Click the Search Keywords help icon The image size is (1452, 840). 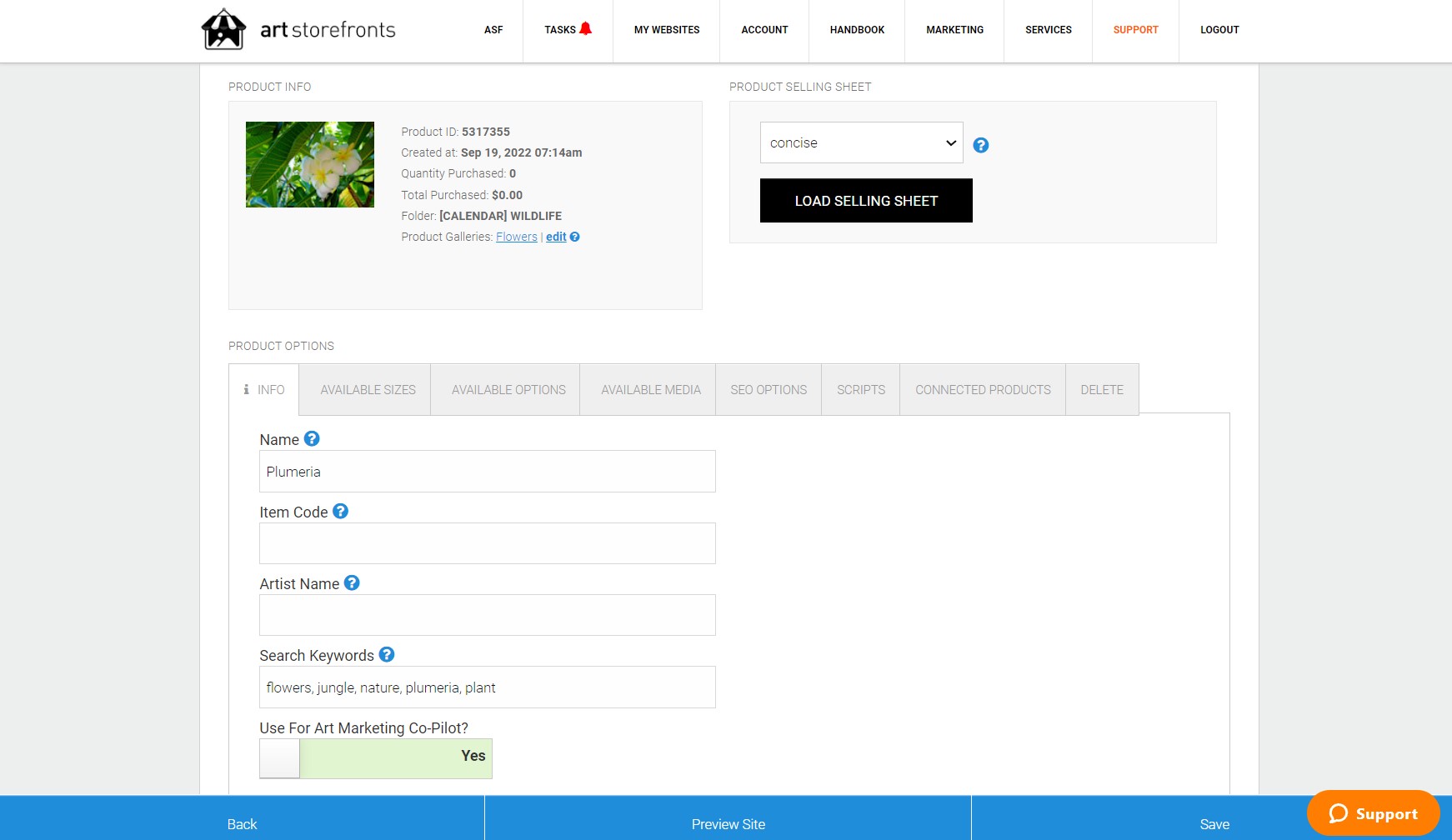(387, 654)
